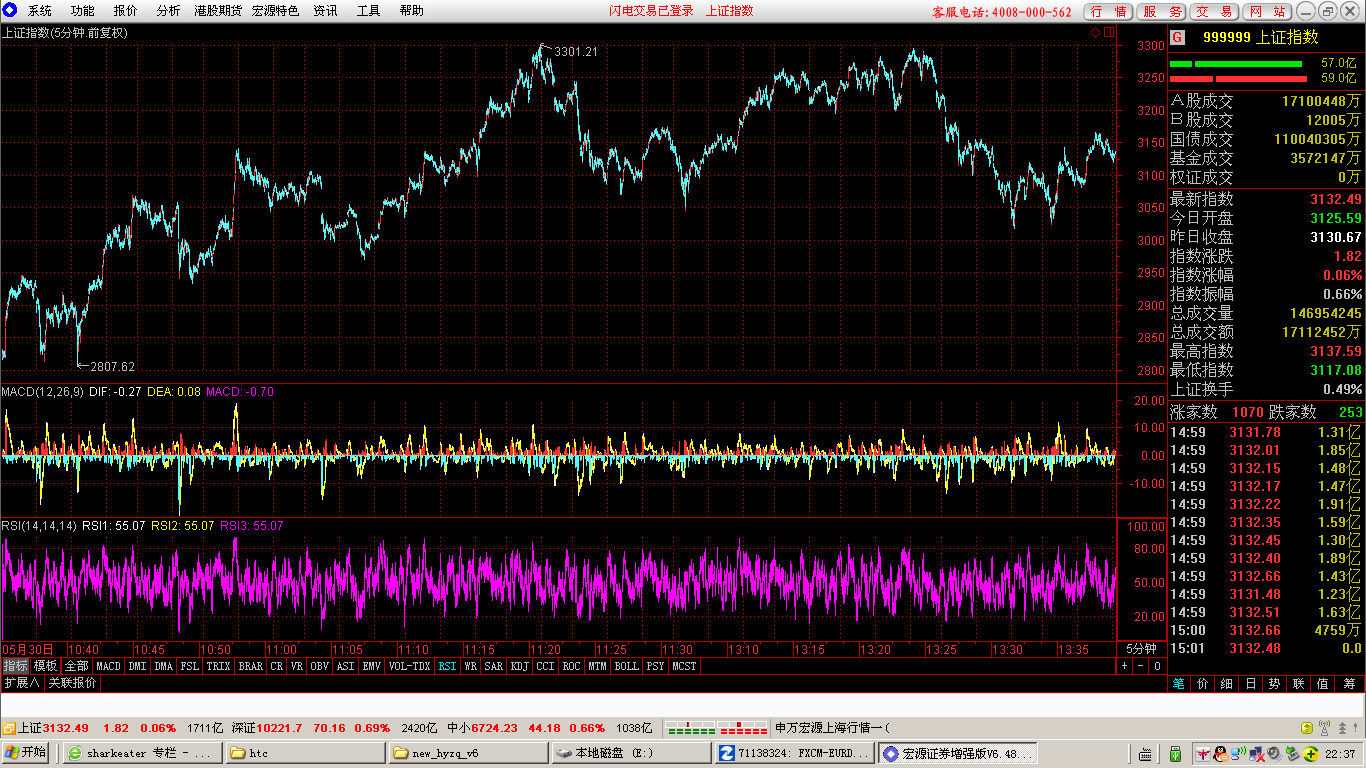This screenshot has width=1366, height=768.
Task: Click the 网站 button at top right
Action: tap(1267, 11)
